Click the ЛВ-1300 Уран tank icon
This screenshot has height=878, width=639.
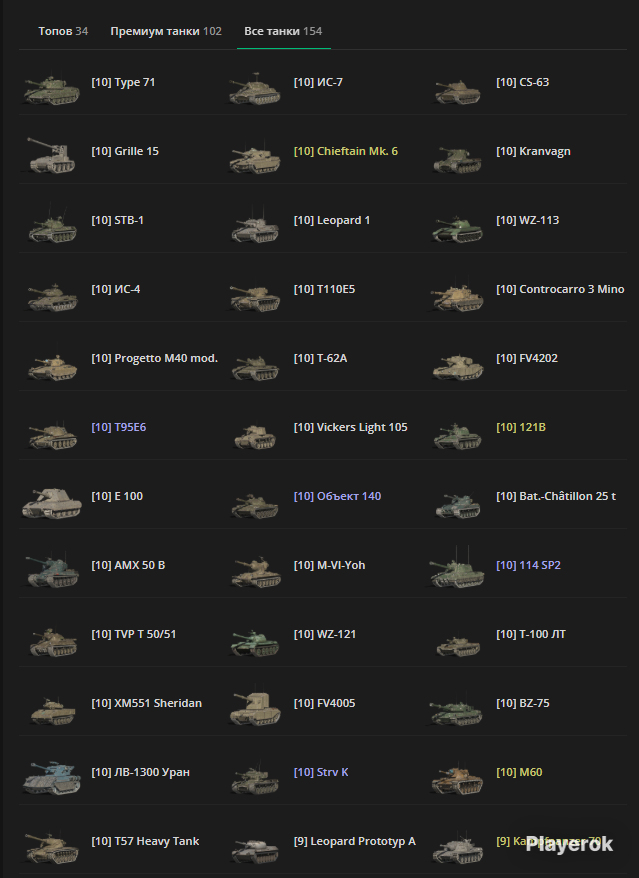tap(52, 778)
